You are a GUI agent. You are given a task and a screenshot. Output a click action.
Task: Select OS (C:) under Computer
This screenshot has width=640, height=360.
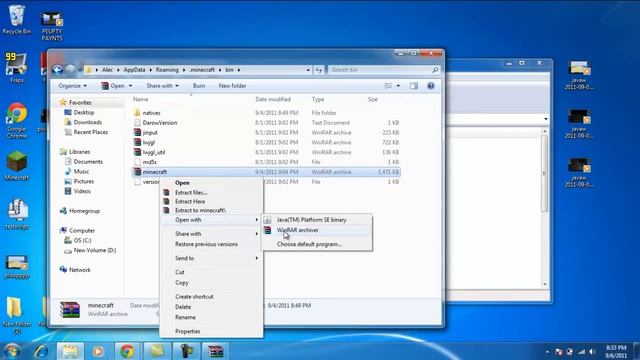[82, 240]
